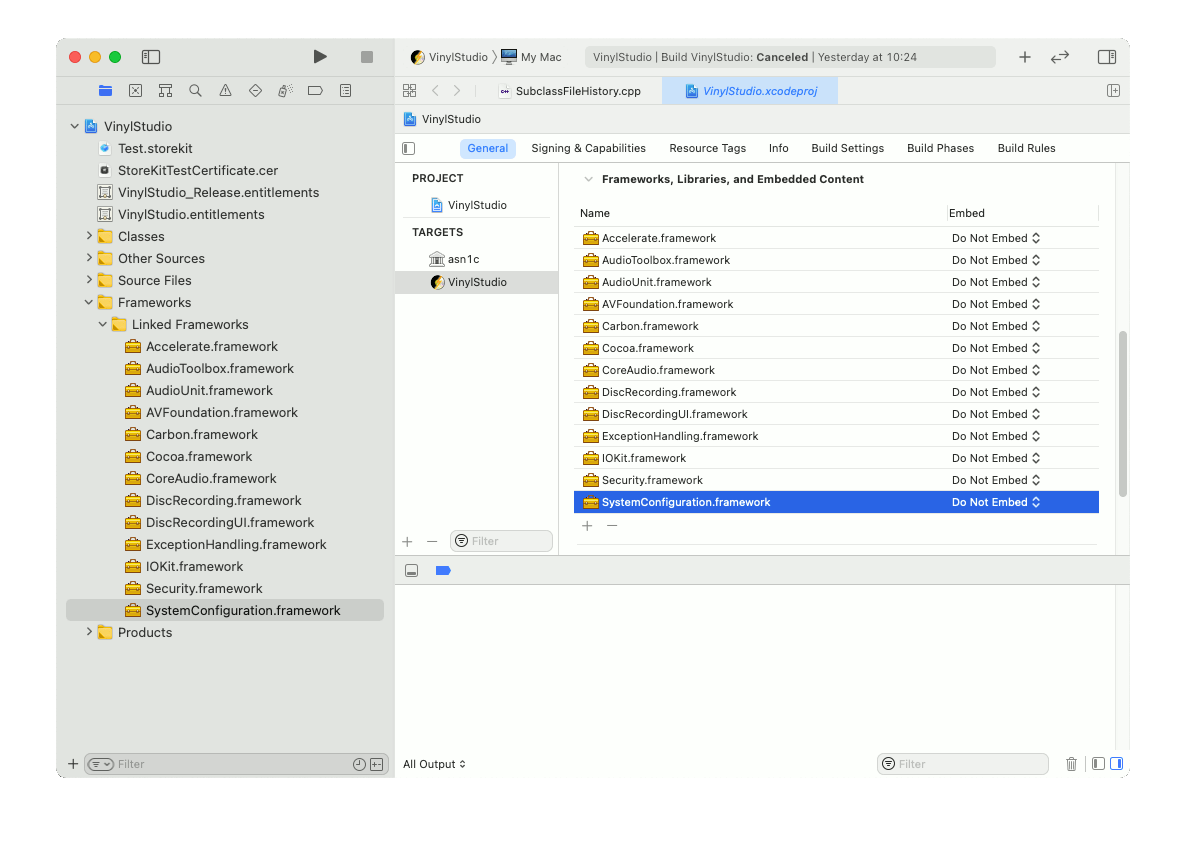This screenshot has height=852, width=1186.
Task: Open Build Settings tab
Action: click(847, 148)
